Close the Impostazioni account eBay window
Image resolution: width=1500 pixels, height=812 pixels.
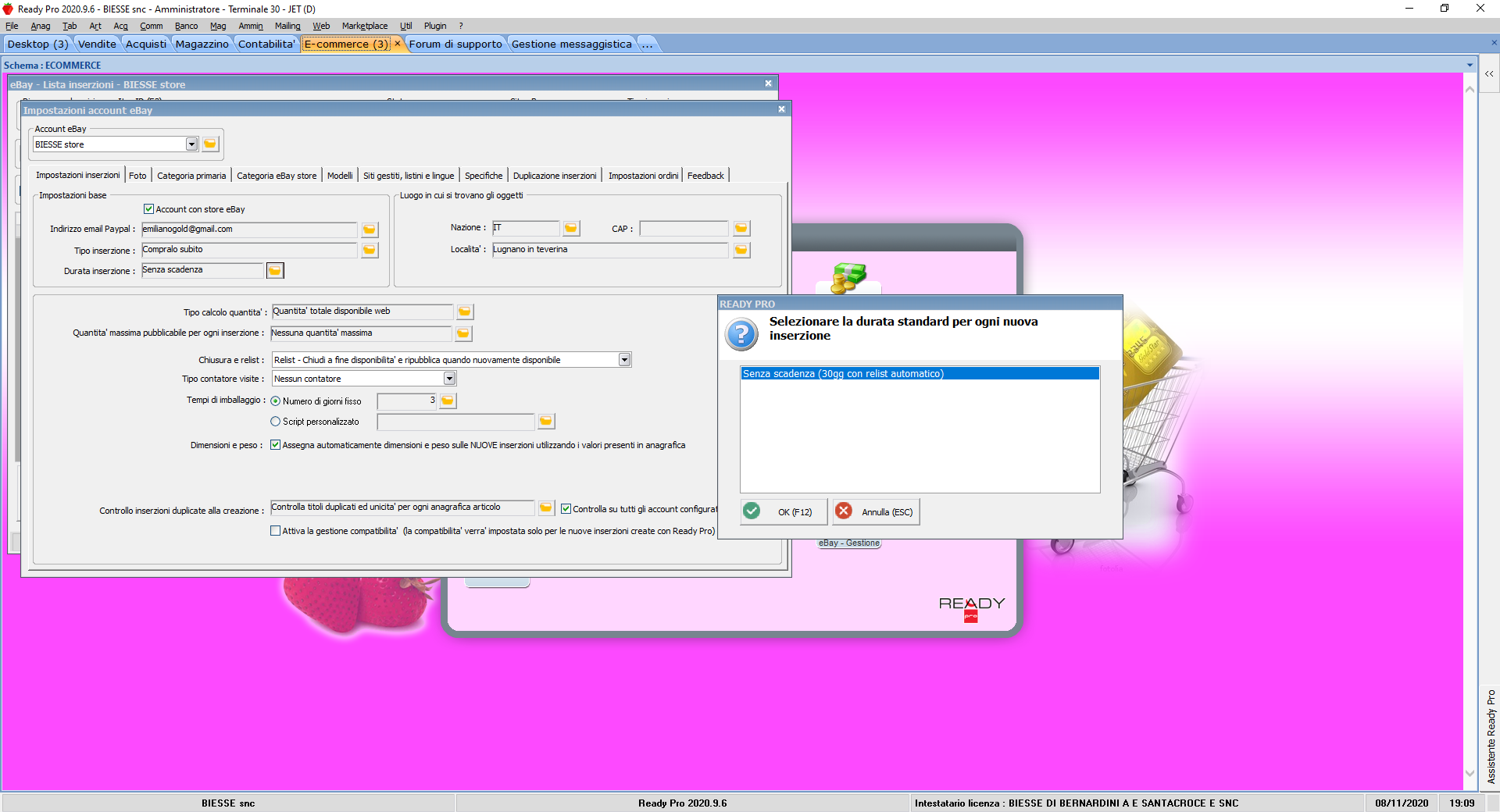[781, 109]
